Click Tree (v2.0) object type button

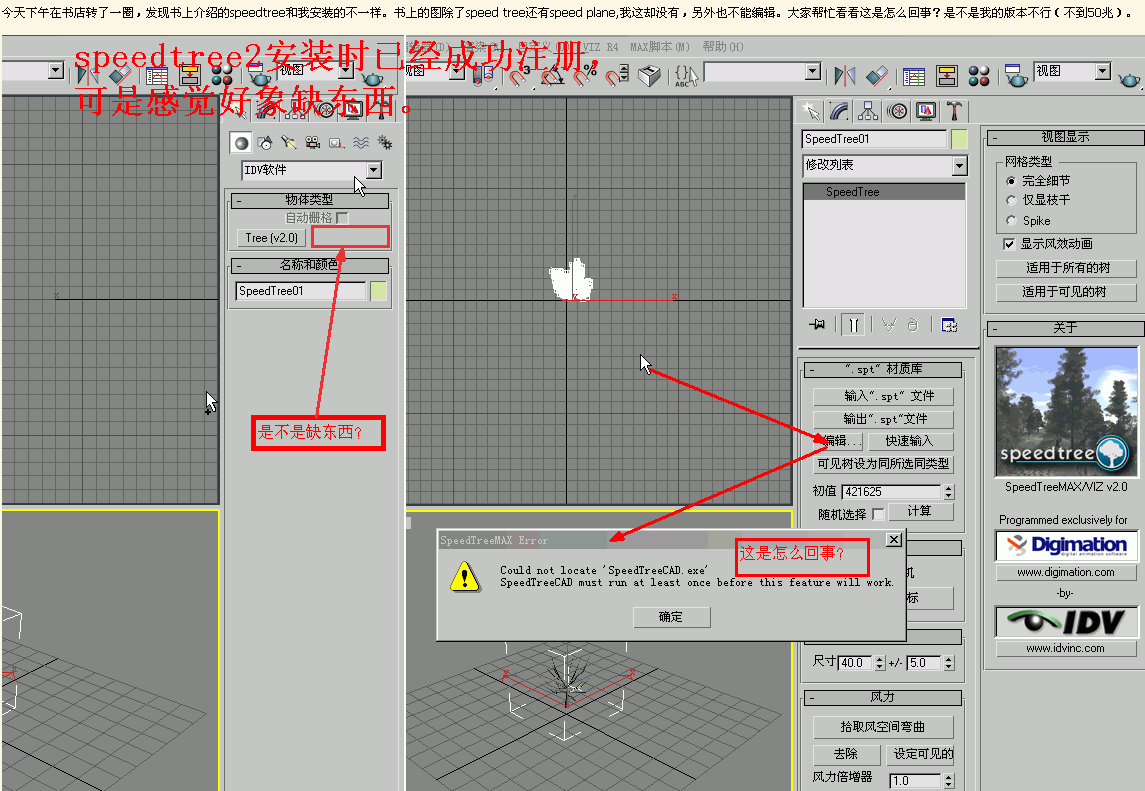(x=271, y=238)
